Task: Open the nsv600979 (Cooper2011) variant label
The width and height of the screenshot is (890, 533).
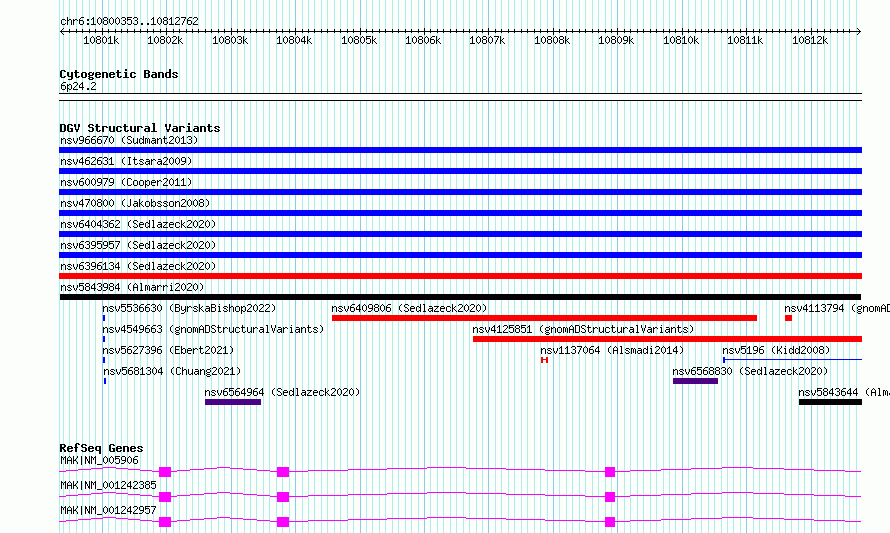Action: [x=126, y=182]
